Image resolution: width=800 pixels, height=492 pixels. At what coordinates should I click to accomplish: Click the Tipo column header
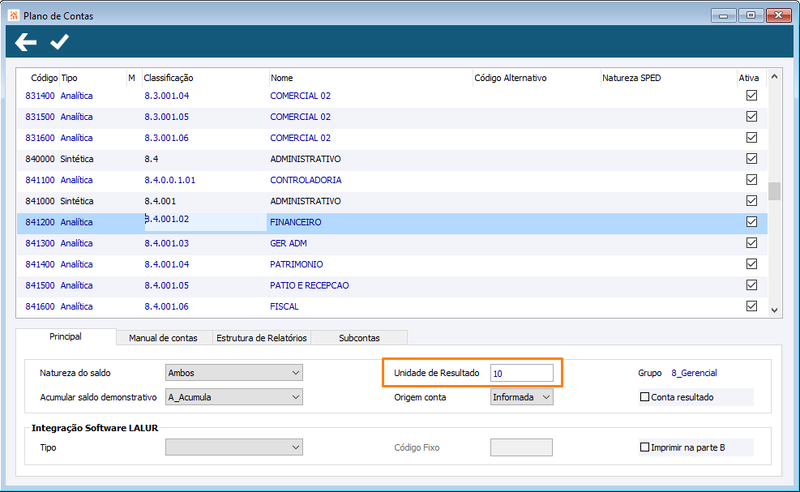(x=69, y=78)
